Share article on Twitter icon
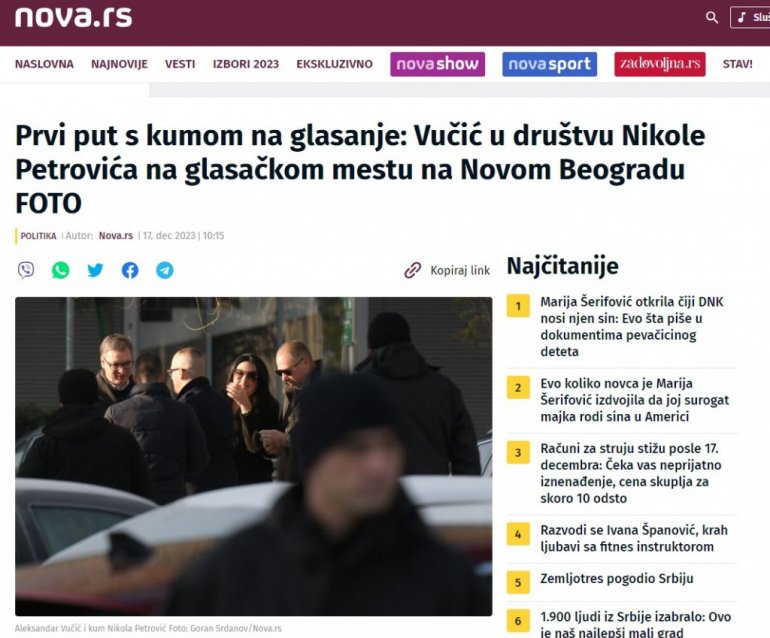 95,270
